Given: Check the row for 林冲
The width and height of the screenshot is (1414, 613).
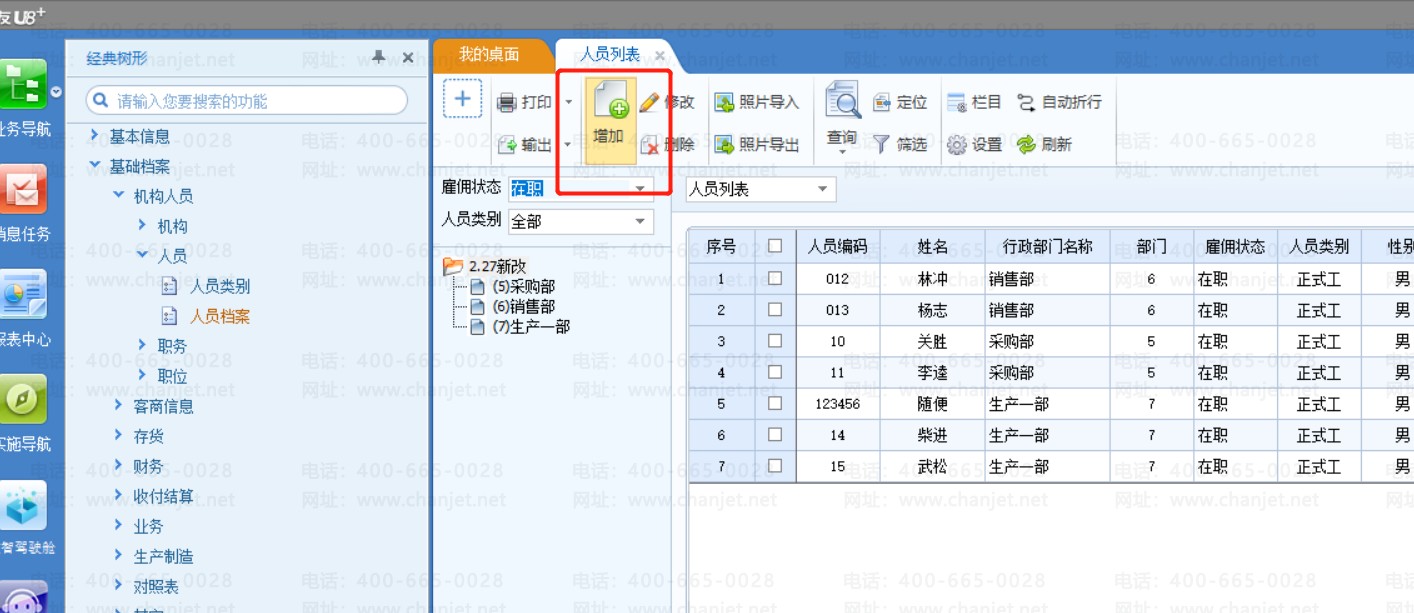Looking at the screenshot, I should click(775, 279).
